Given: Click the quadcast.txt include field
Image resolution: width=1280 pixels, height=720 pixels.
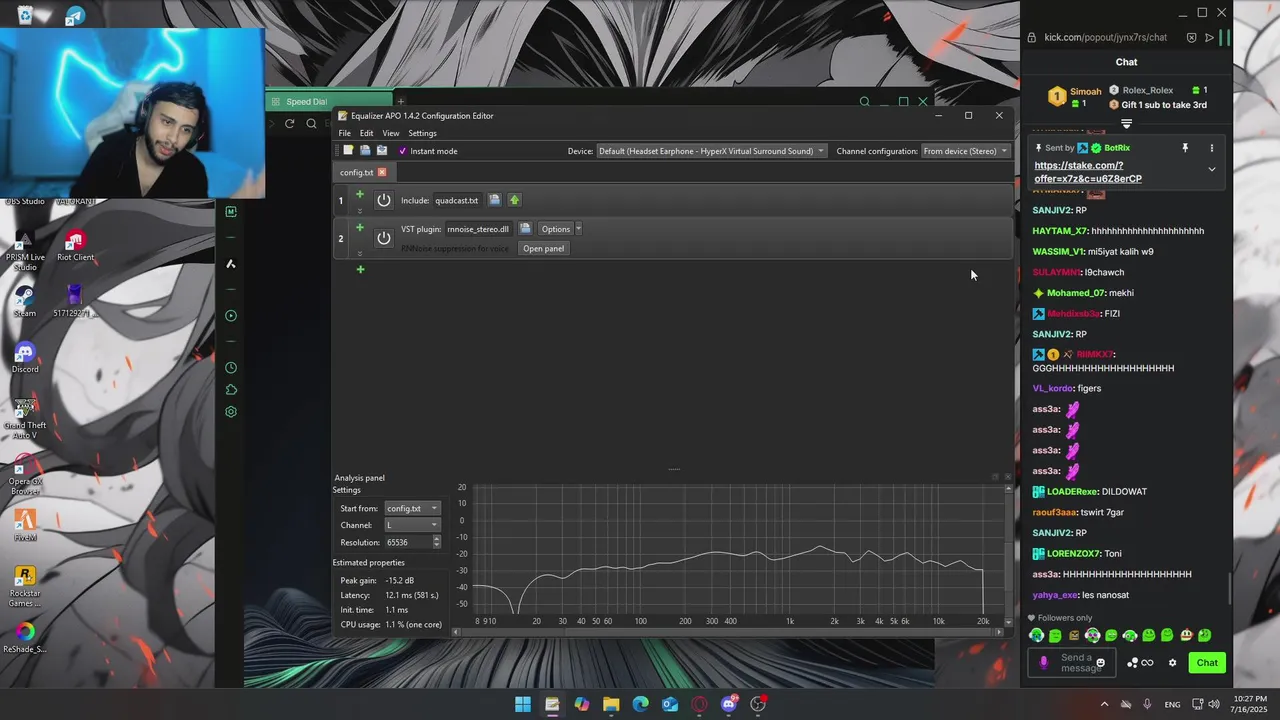Looking at the screenshot, I should (x=457, y=200).
